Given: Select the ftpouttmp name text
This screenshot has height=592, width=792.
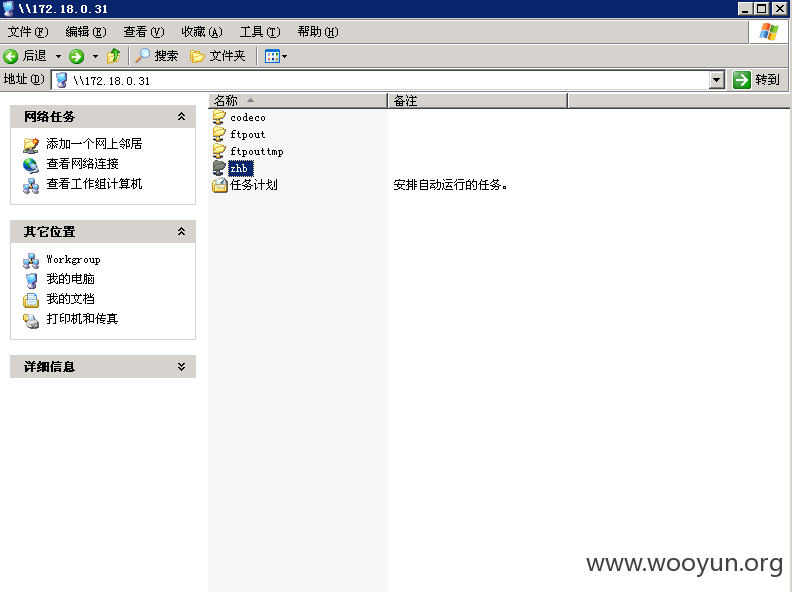Looking at the screenshot, I should pyautogui.click(x=257, y=152).
